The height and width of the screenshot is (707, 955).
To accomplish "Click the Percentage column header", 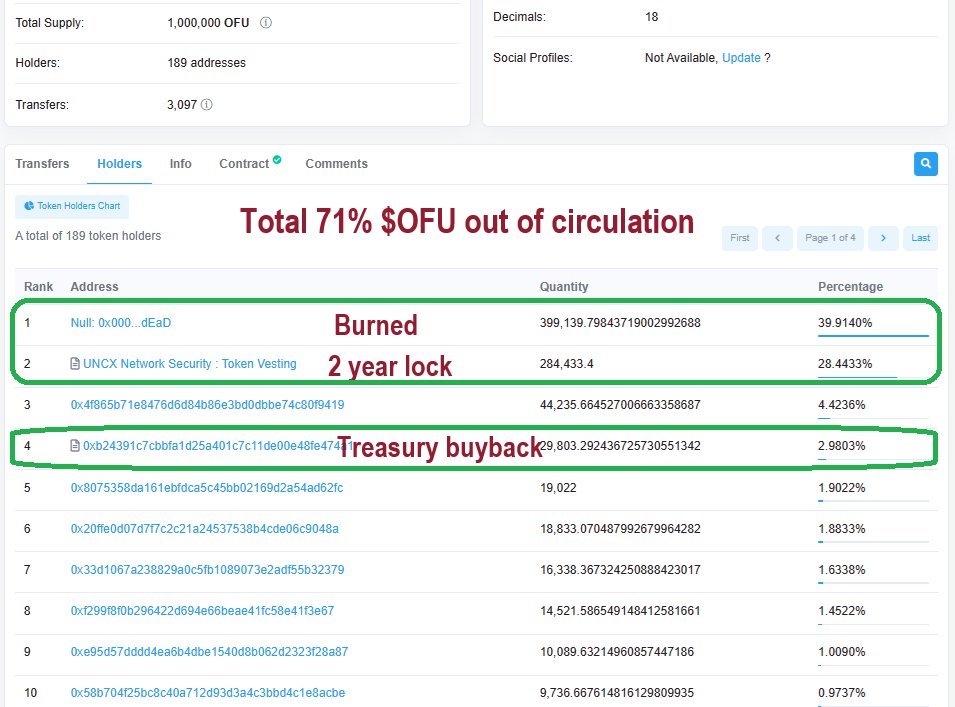I will coord(850,287).
